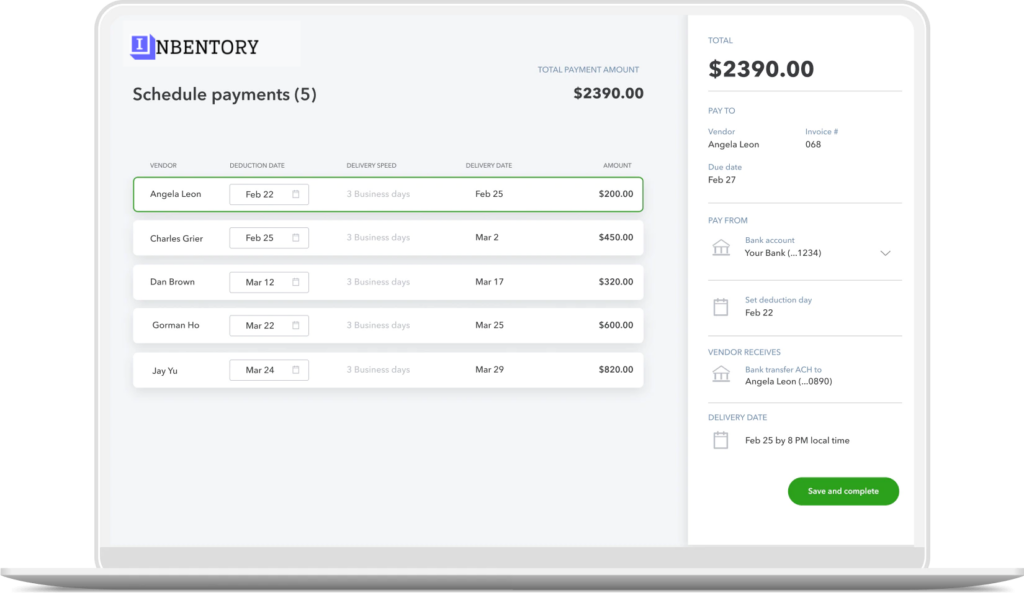Open calendar icon in Angela Leon's deduction date
This screenshot has width=1024, height=595.
click(296, 194)
